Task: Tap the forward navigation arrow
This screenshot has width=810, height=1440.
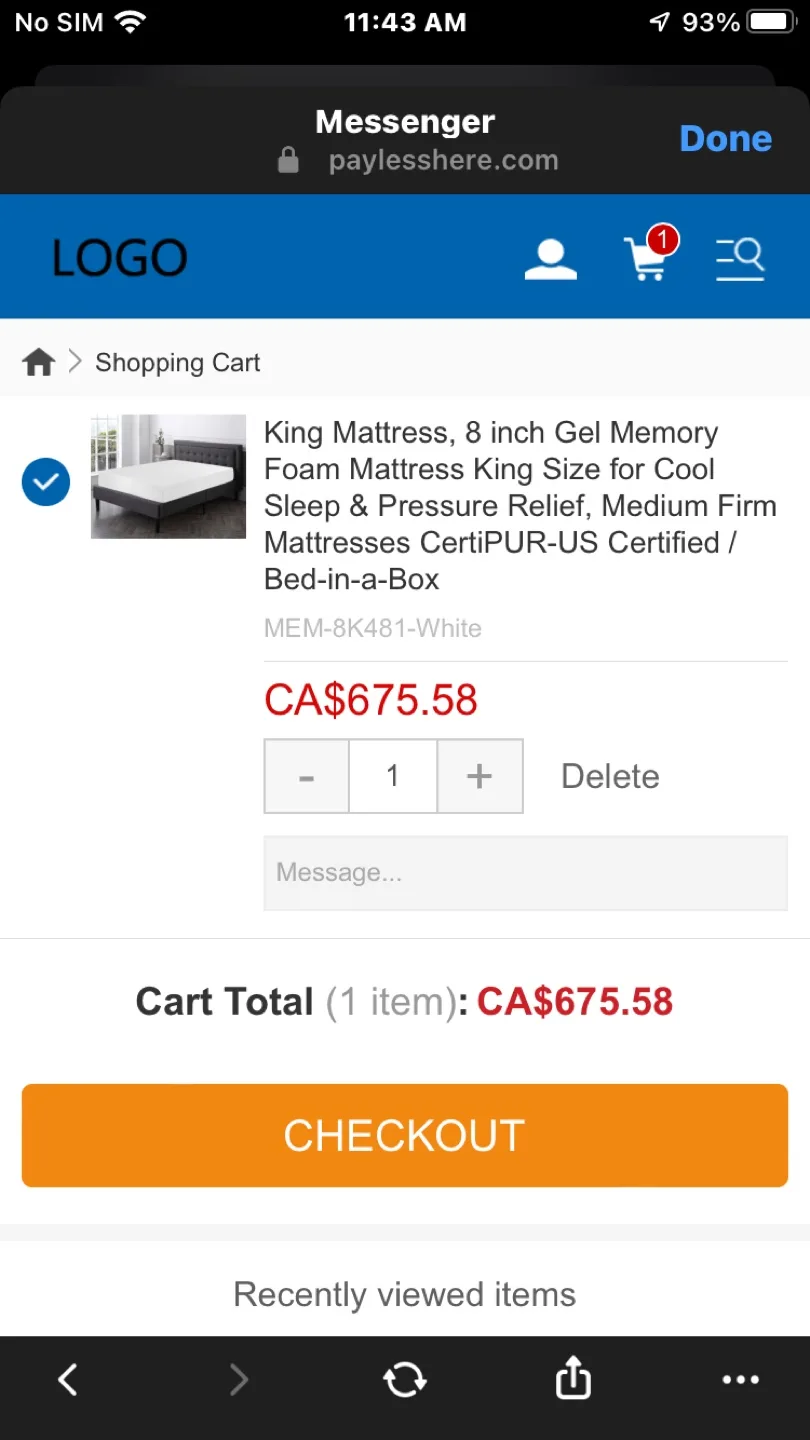Action: coord(238,1379)
